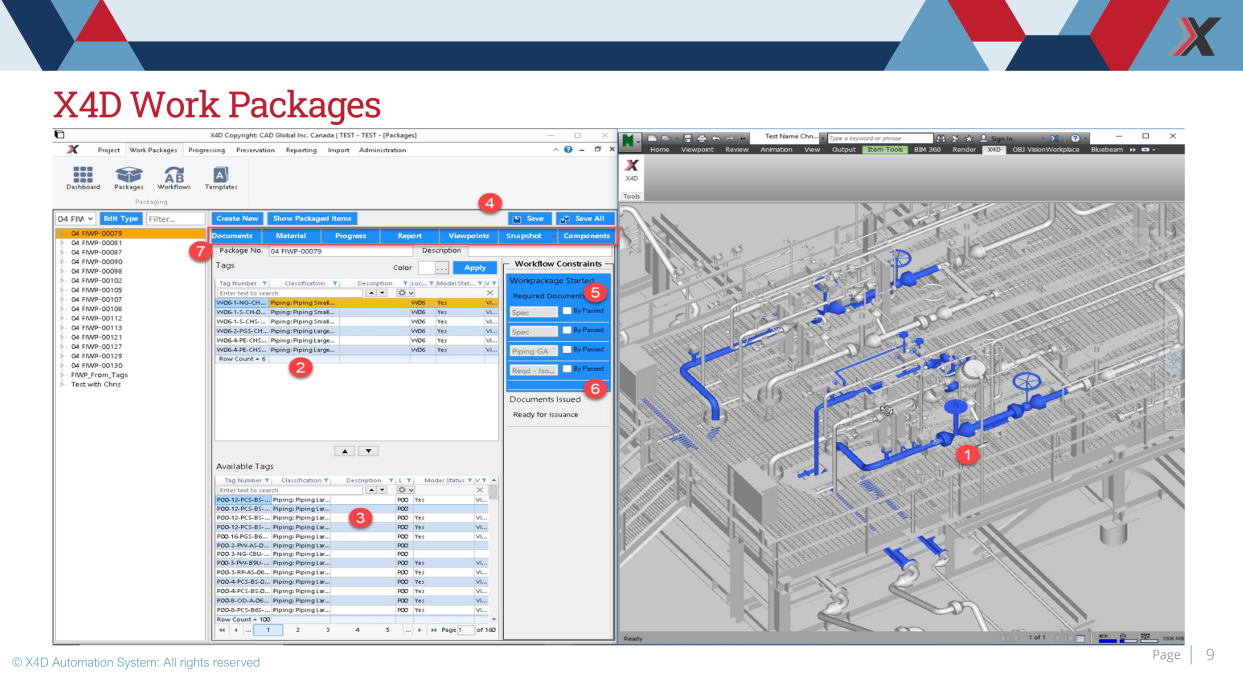Expand the Test with Chris tree node
Viewport: 1243px width, 678px height.
[x=61, y=384]
